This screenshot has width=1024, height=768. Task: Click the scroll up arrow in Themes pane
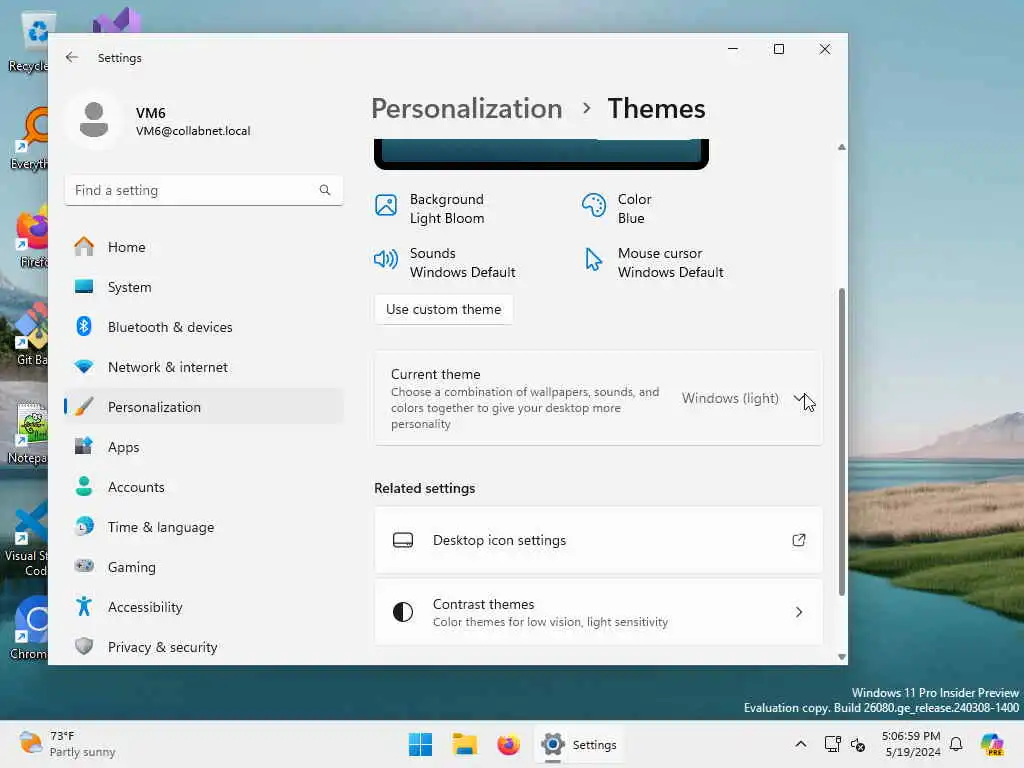[841, 147]
